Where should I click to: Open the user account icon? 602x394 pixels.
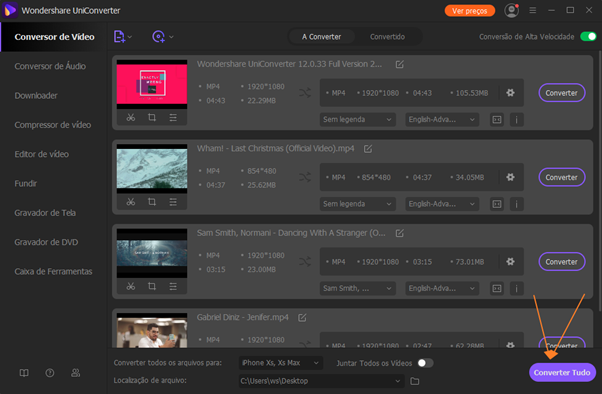point(511,10)
